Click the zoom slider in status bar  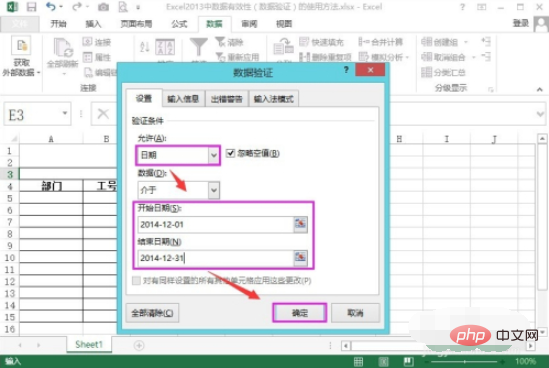pyautogui.click(x=465, y=361)
